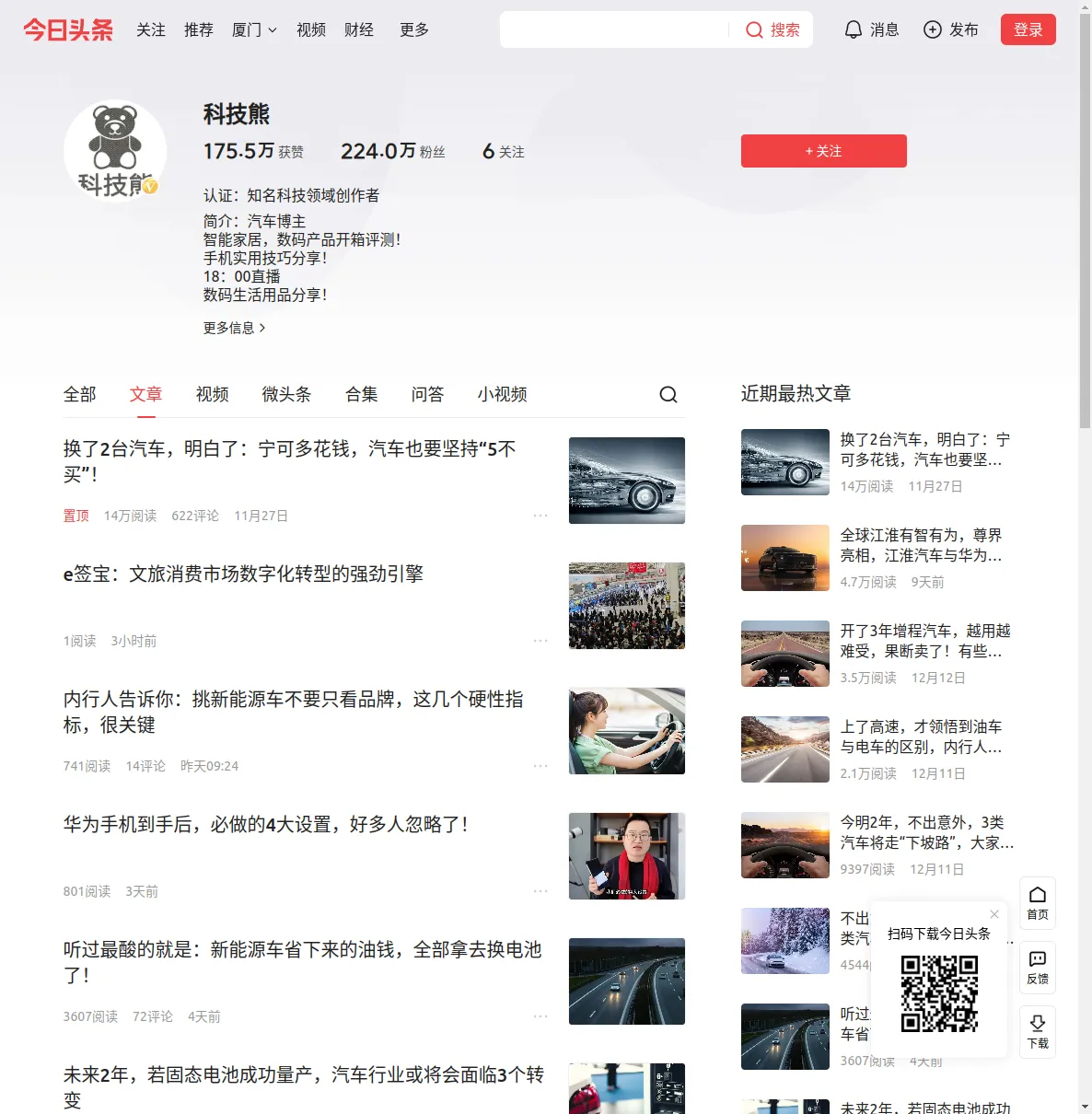Open article 换了2台汽车，明白了 in main list
The image size is (1092, 1114).
290,461
